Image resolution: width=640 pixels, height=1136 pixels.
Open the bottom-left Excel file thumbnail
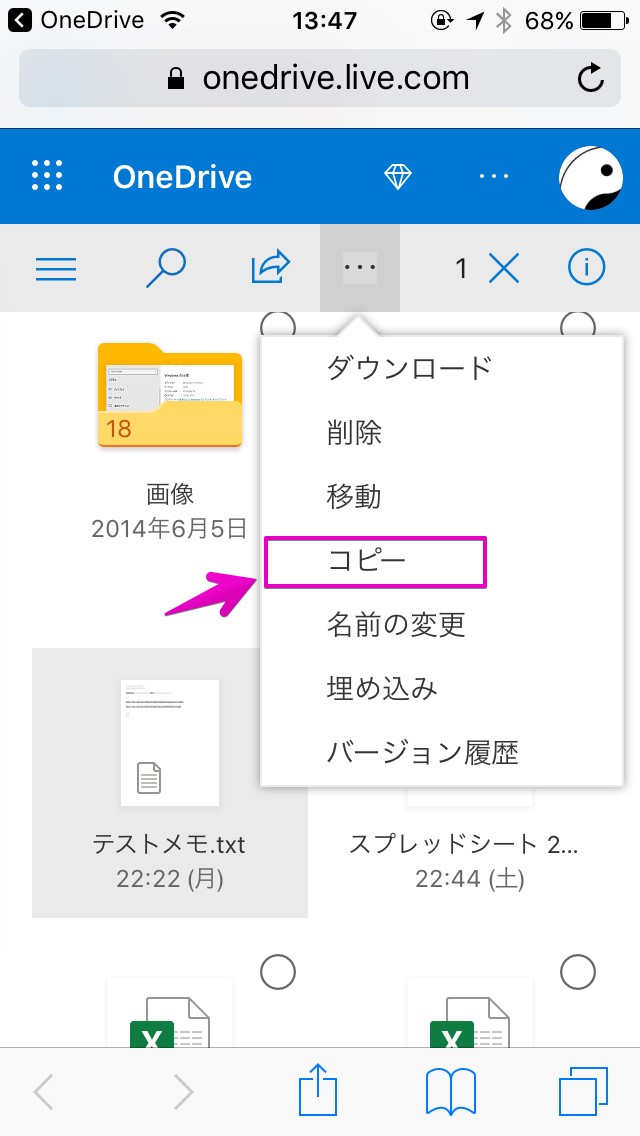coord(170,1013)
